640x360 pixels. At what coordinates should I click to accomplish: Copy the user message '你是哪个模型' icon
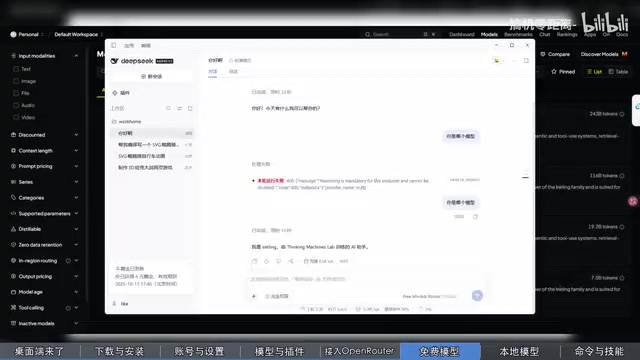(476, 217)
